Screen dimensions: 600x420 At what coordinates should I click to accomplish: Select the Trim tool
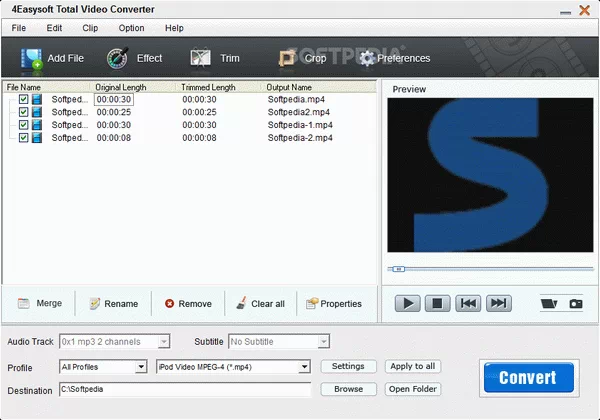[202, 58]
